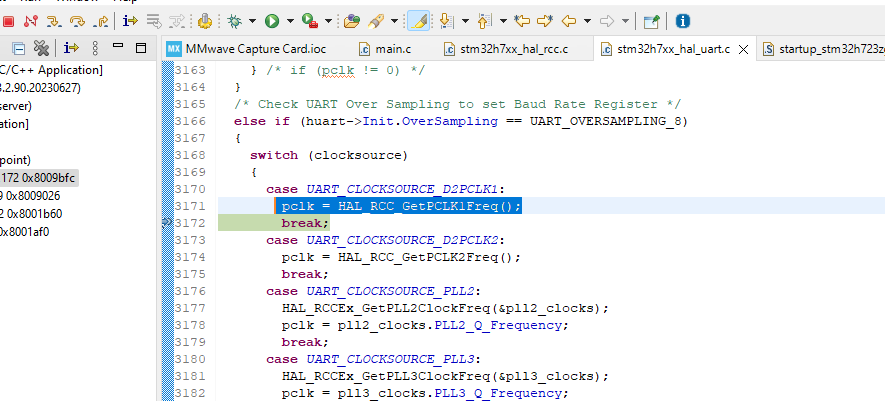Switch to the main.c editor tab
This screenshot has width=885, height=401.
pos(384,49)
